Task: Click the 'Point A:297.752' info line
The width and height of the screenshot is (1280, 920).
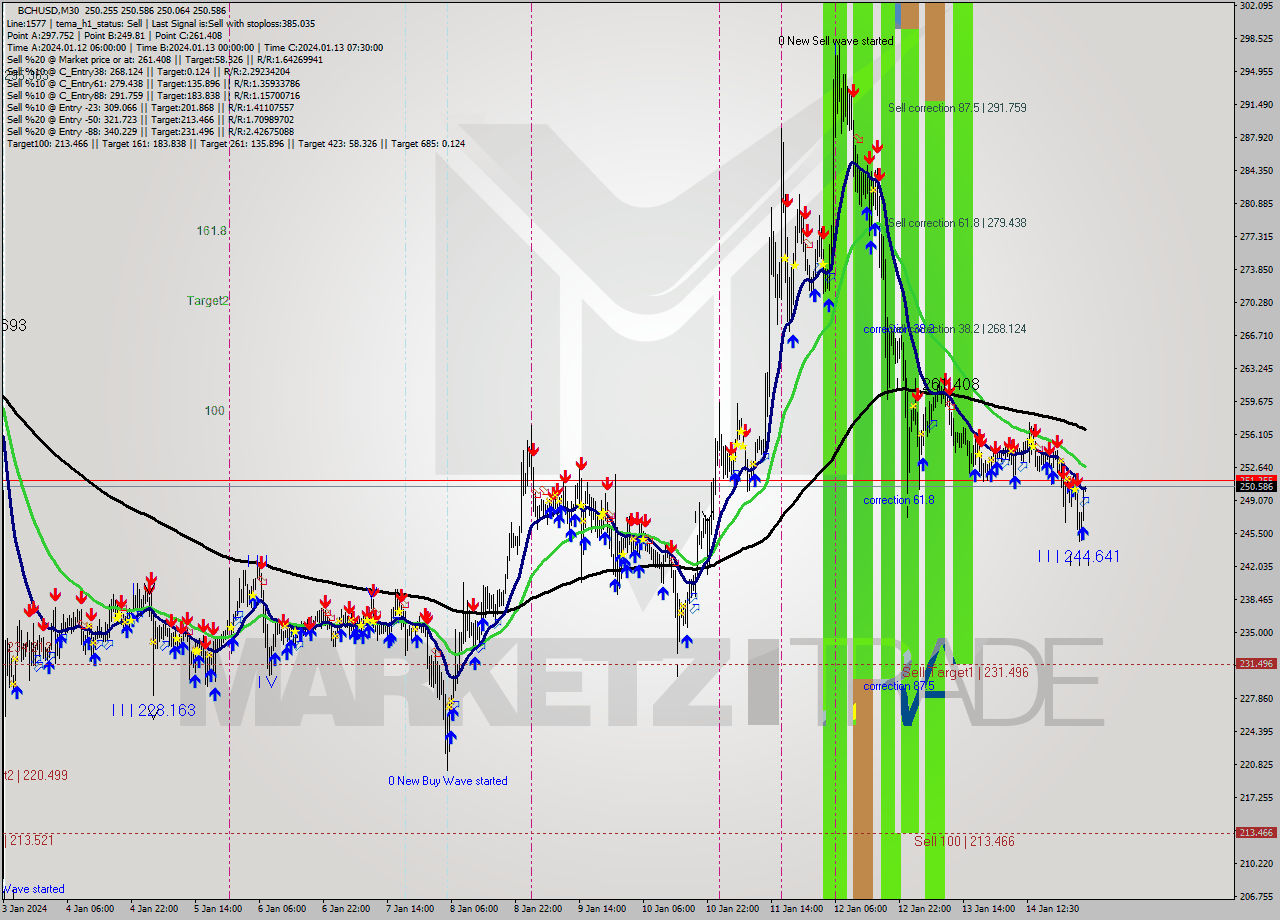Action: 114,35
